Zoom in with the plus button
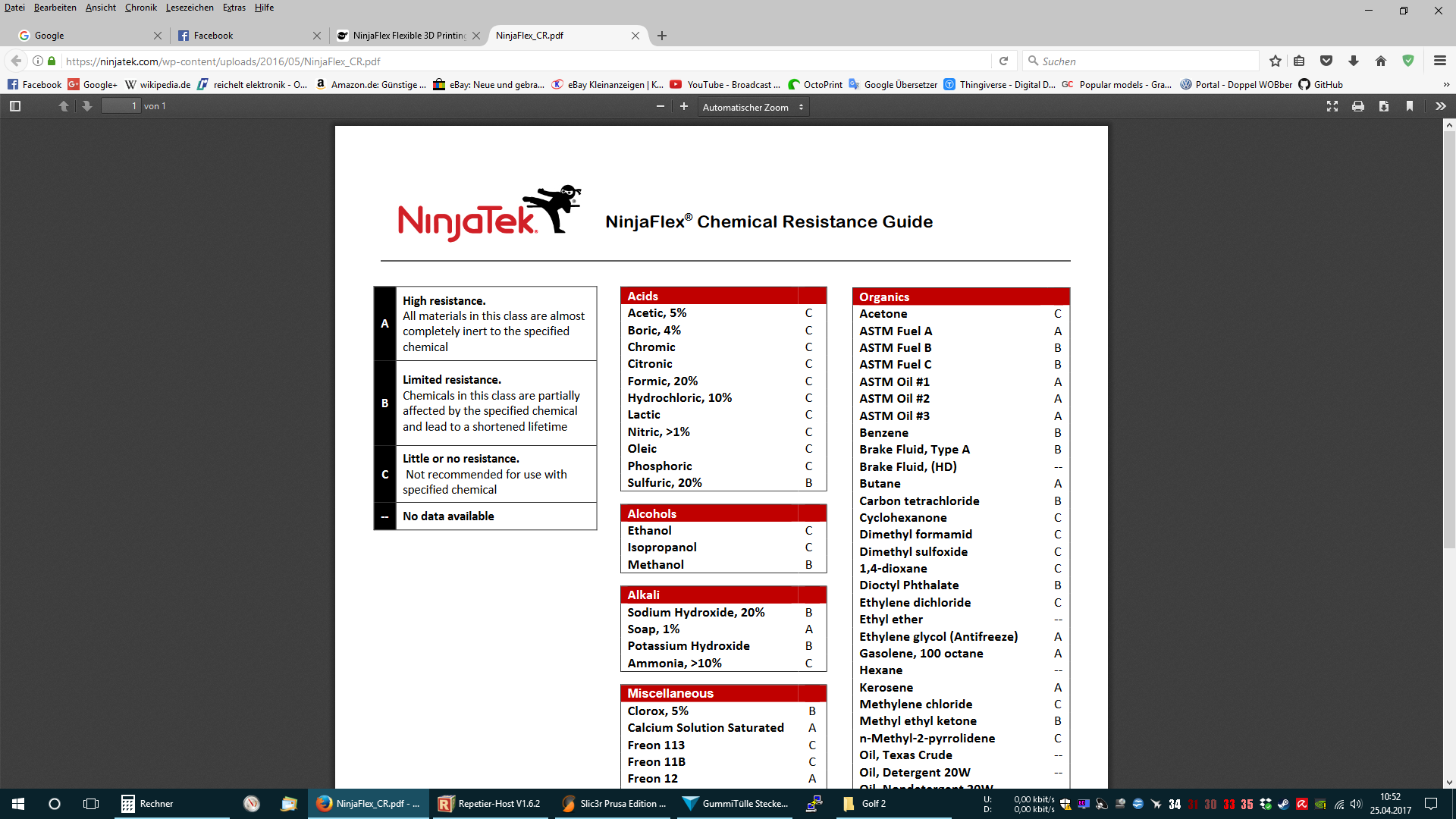This screenshot has width=1456, height=819. [x=684, y=106]
